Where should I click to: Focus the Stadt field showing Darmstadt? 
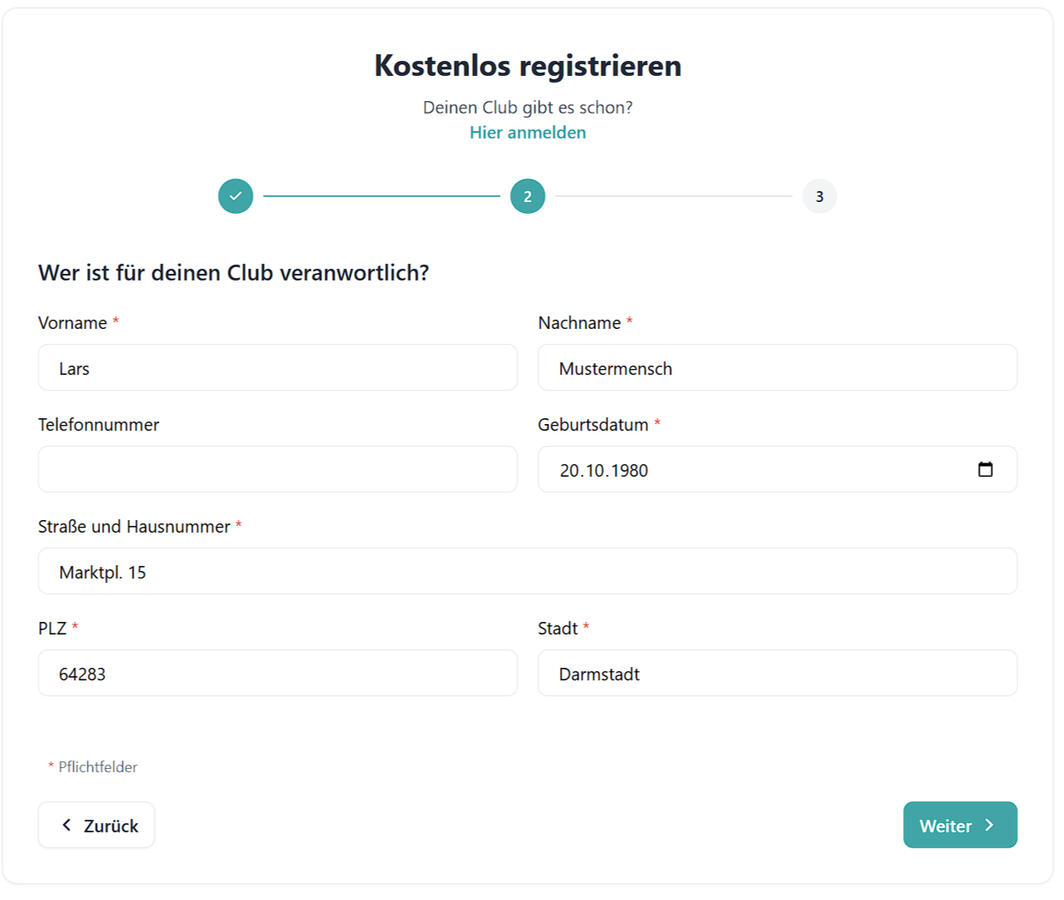777,674
